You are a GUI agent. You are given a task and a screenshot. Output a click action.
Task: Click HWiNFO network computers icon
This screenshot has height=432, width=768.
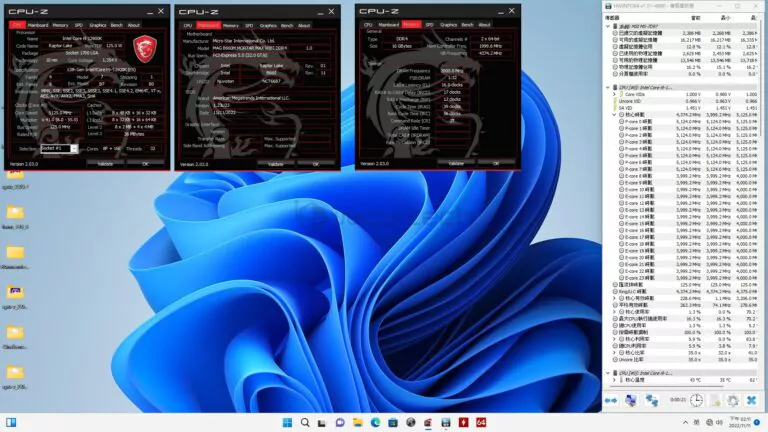633,400
